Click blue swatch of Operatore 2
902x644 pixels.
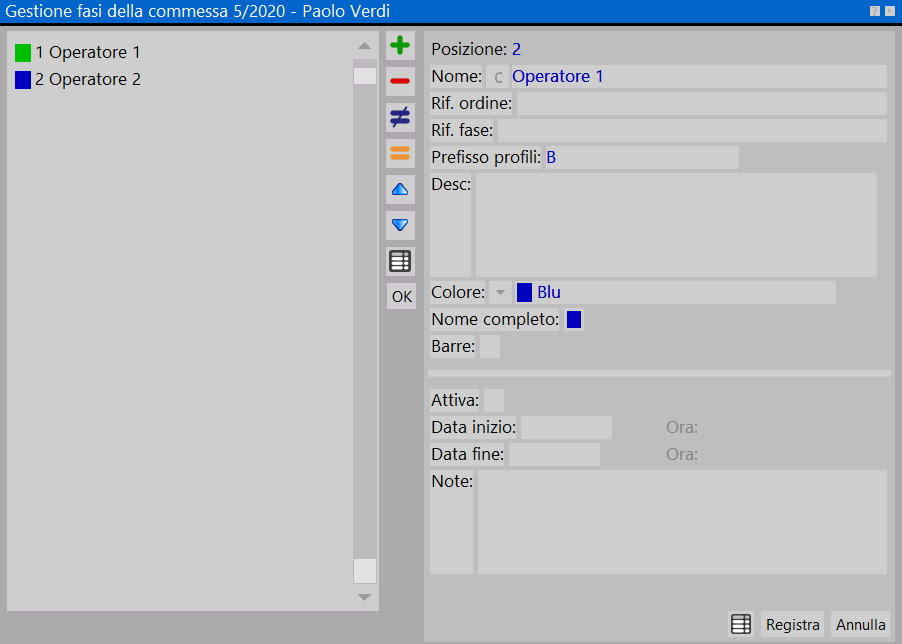[x=23, y=80]
